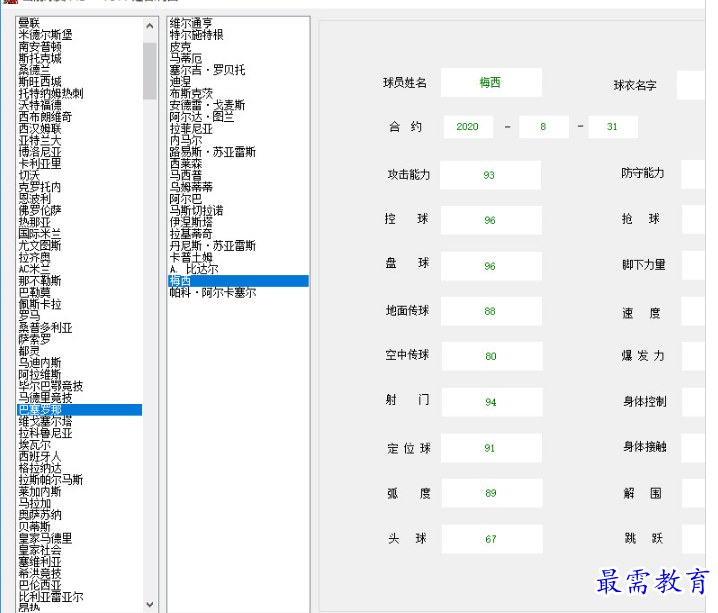Click the team list scrollbar thumb

tap(150, 71)
